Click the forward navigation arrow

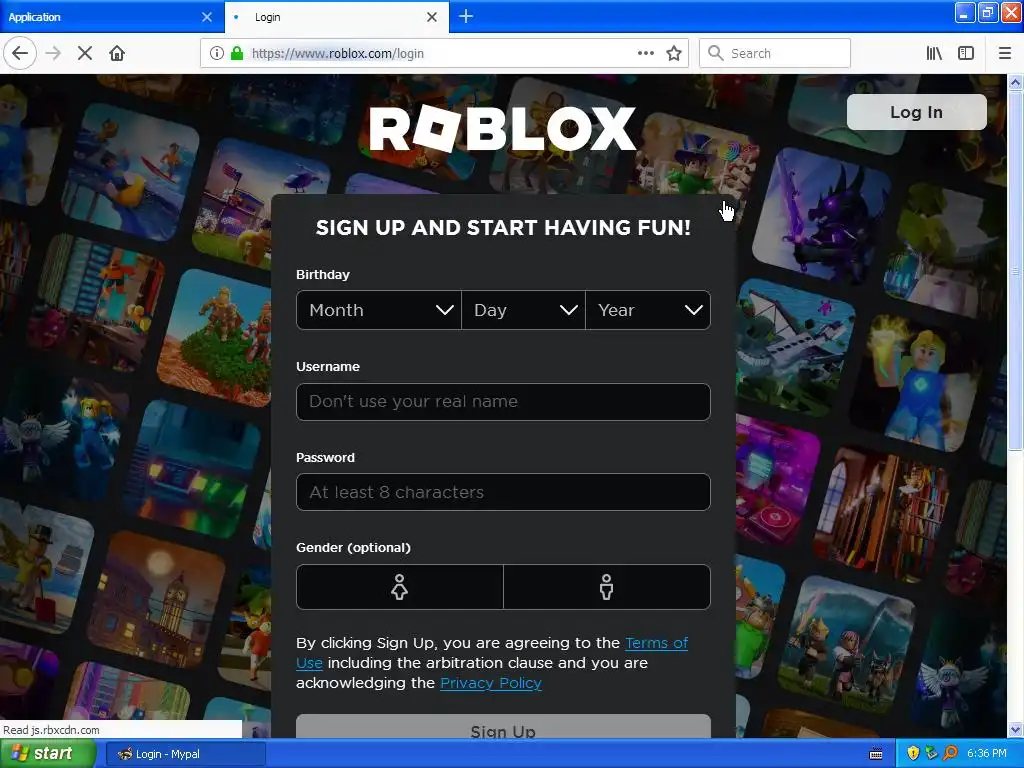tap(53, 54)
